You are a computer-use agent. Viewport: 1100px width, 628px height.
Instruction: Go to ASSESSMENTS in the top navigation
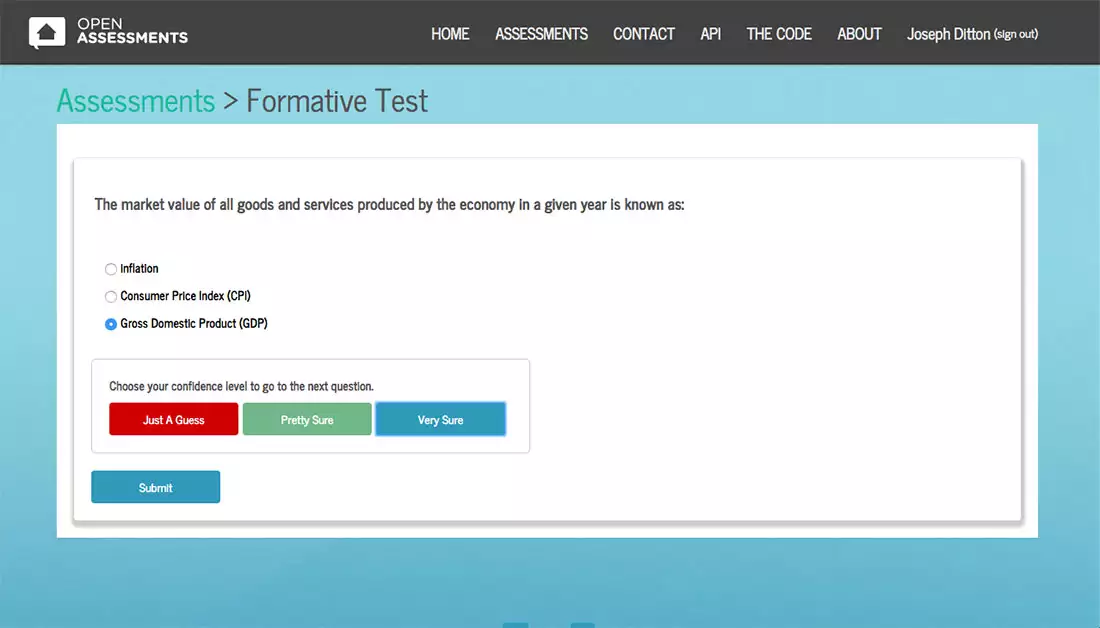coord(541,34)
